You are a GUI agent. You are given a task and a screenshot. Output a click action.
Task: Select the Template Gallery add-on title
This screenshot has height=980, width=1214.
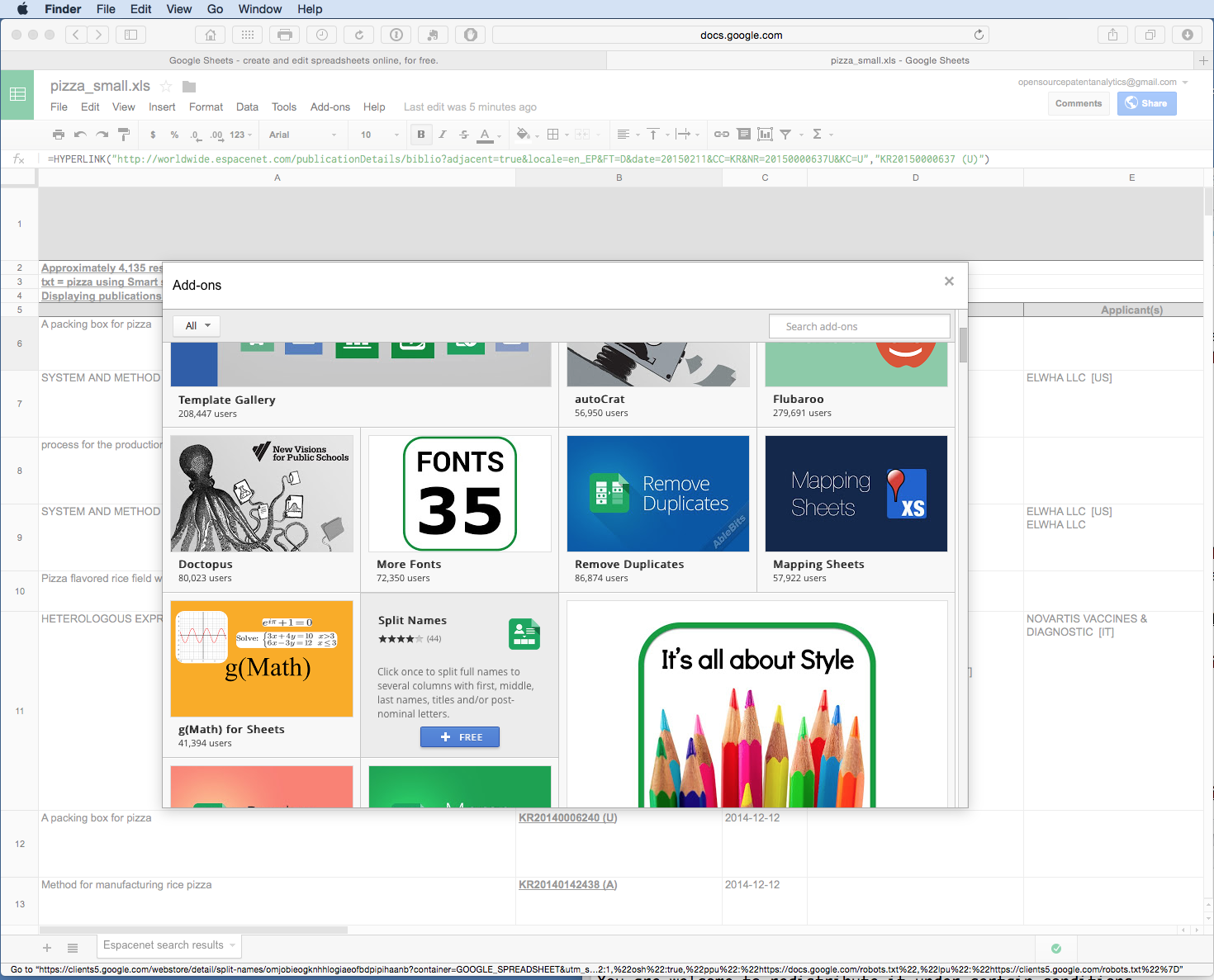tap(227, 400)
